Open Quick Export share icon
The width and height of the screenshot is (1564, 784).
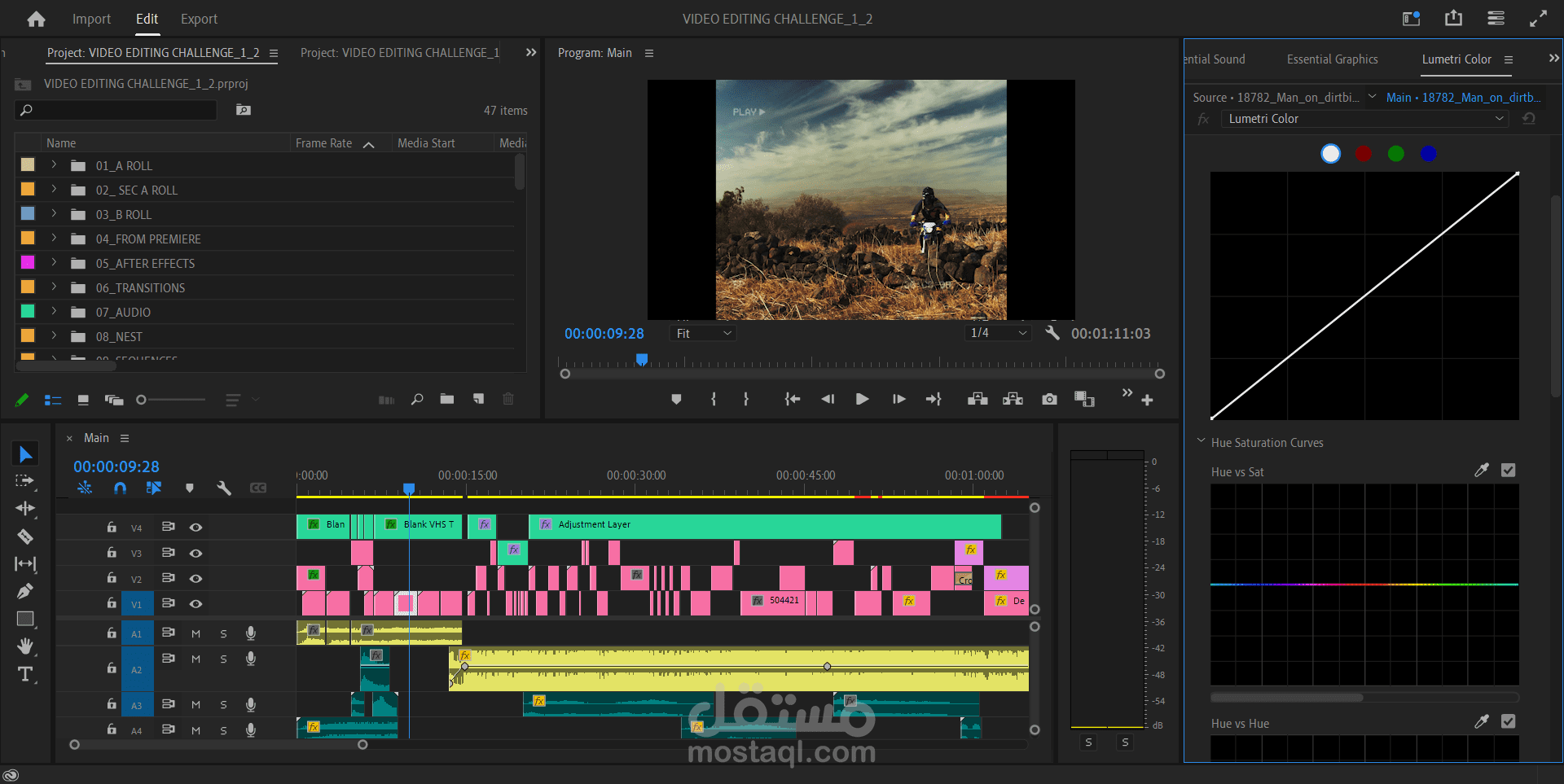[1453, 18]
